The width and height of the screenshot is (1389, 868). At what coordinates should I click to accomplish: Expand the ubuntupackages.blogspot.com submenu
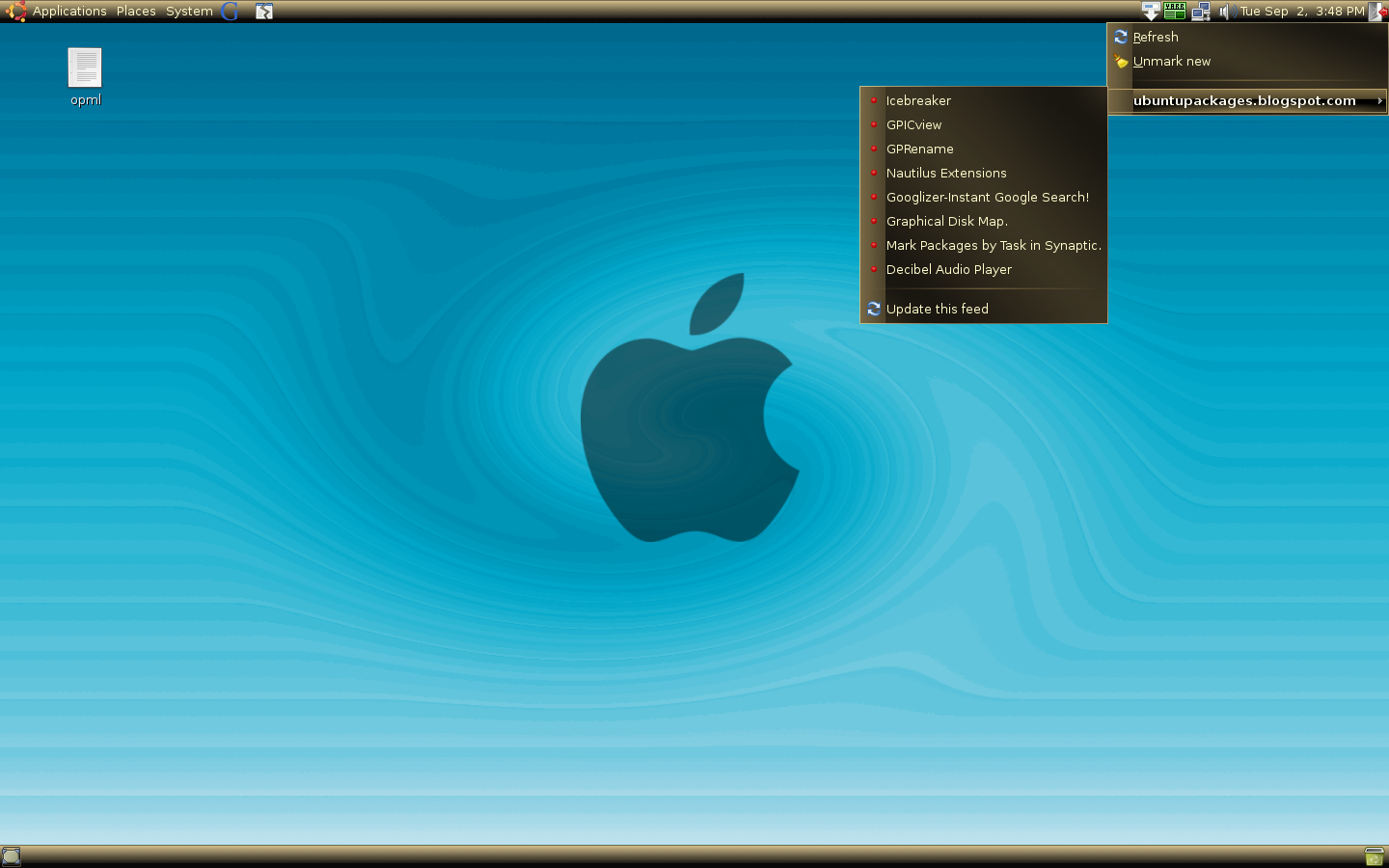point(1247,100)
